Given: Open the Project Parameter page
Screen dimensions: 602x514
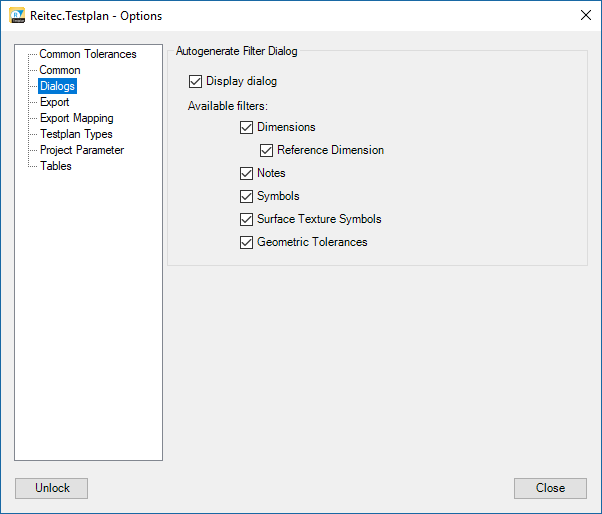Looking at the screenshot, I should [82, 150].
